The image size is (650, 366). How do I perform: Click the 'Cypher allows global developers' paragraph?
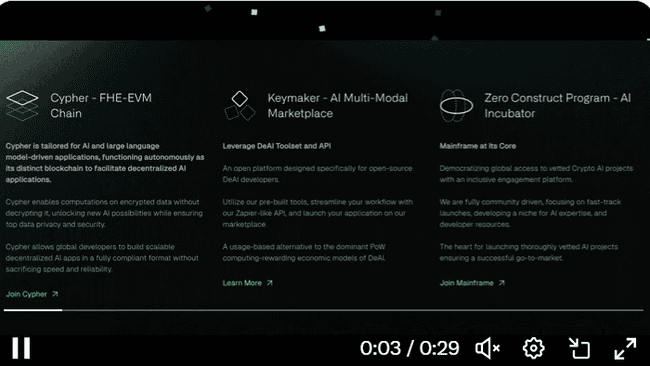[x=102, y=258]
